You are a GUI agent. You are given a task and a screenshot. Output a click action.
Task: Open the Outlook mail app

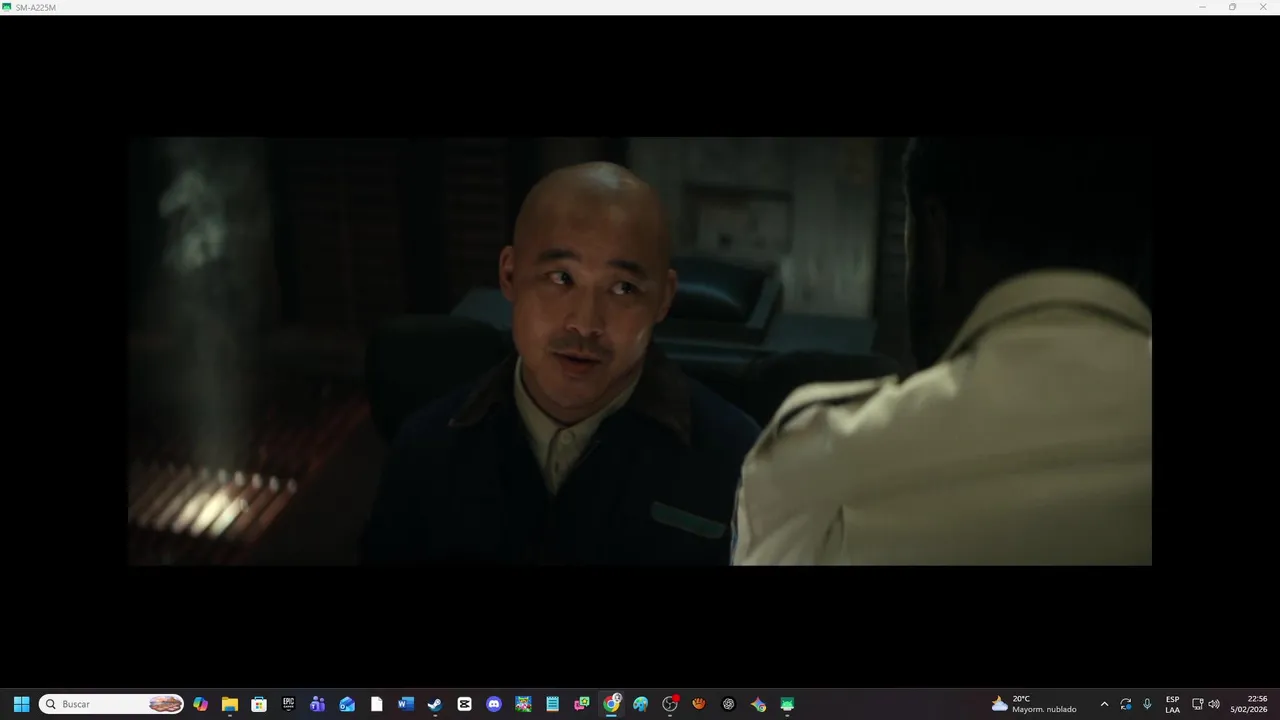pyautogui.click(x=347, y=704)
